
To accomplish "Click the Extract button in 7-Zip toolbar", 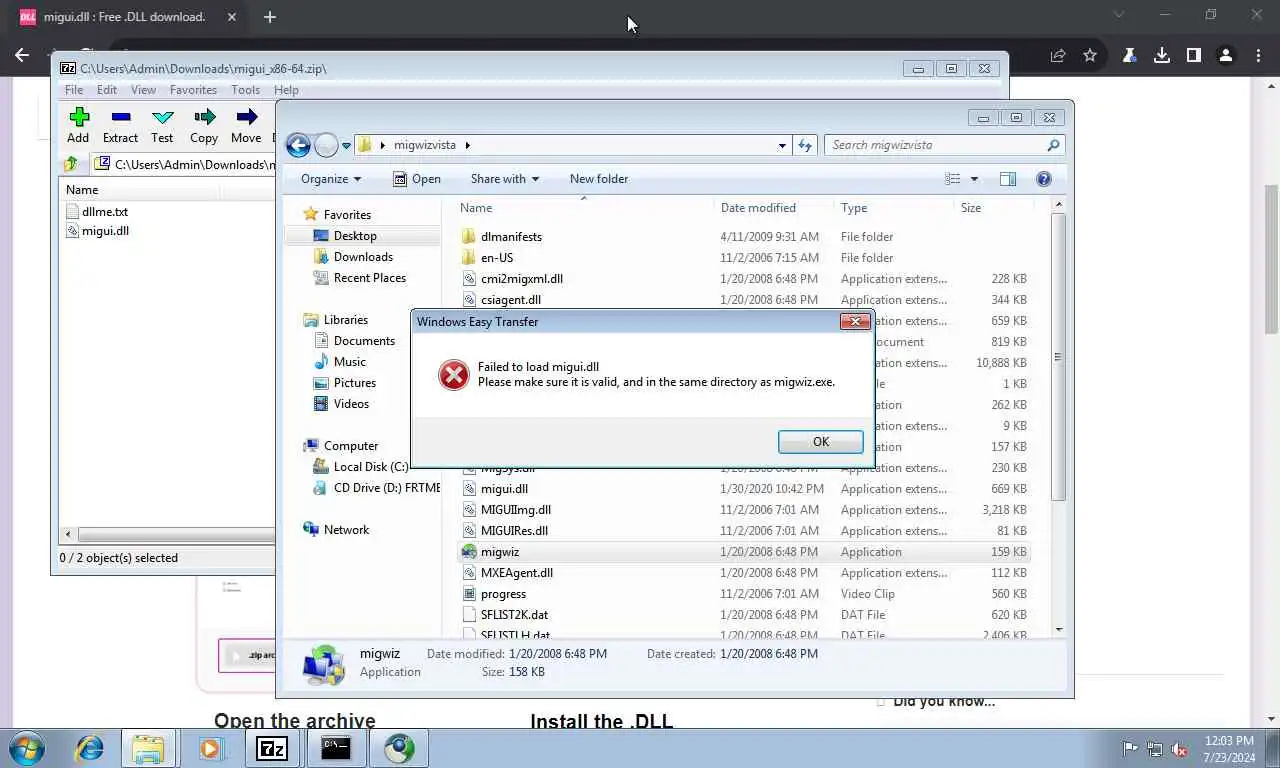I will [x=120, y=126].
